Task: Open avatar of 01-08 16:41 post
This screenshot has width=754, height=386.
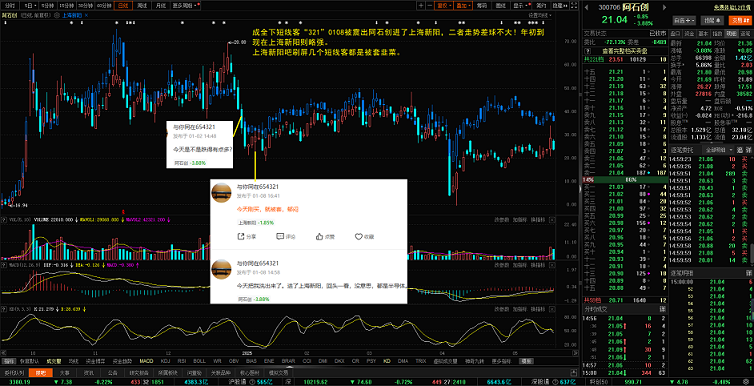Action: (222, 192)
